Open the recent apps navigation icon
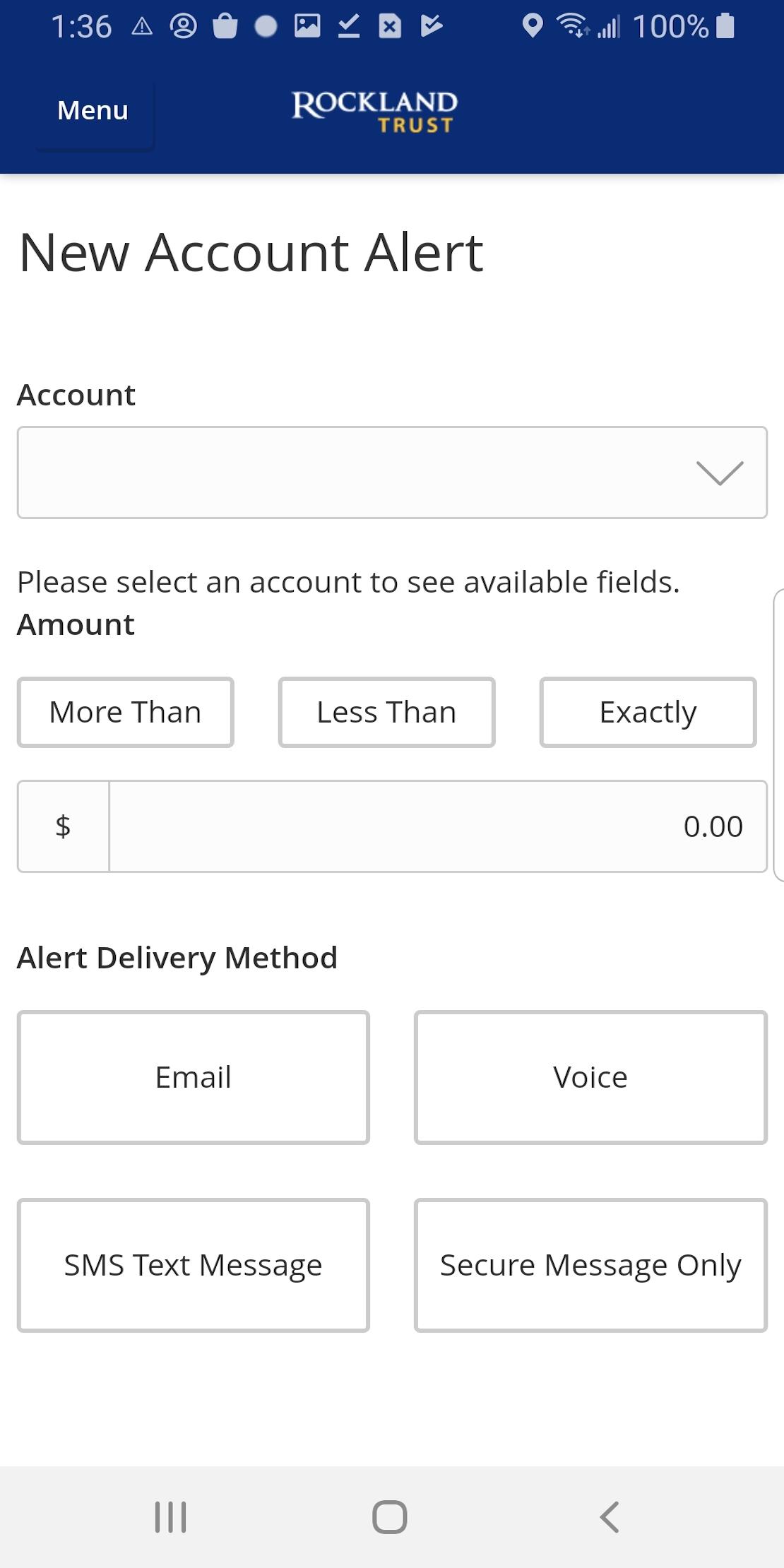 (170, 1516)
